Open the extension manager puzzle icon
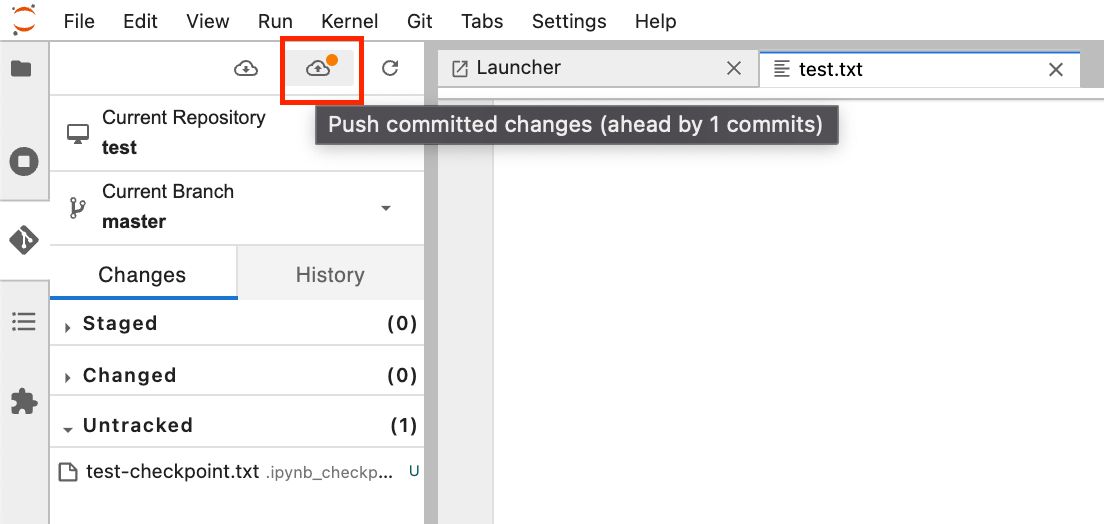Screen dimensions: 1104x524 (x=23, y=401)
